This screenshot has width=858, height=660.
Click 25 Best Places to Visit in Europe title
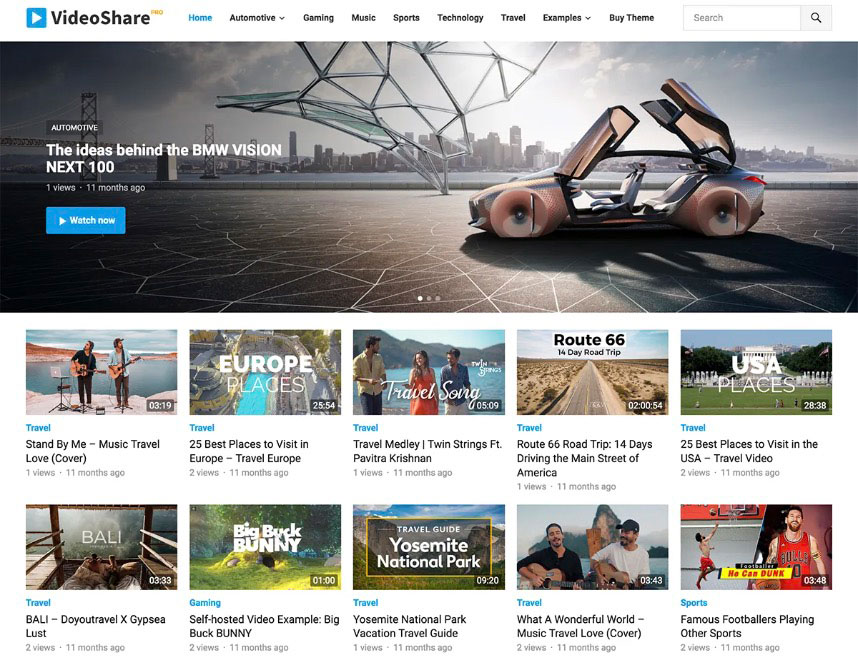(249, 451)
